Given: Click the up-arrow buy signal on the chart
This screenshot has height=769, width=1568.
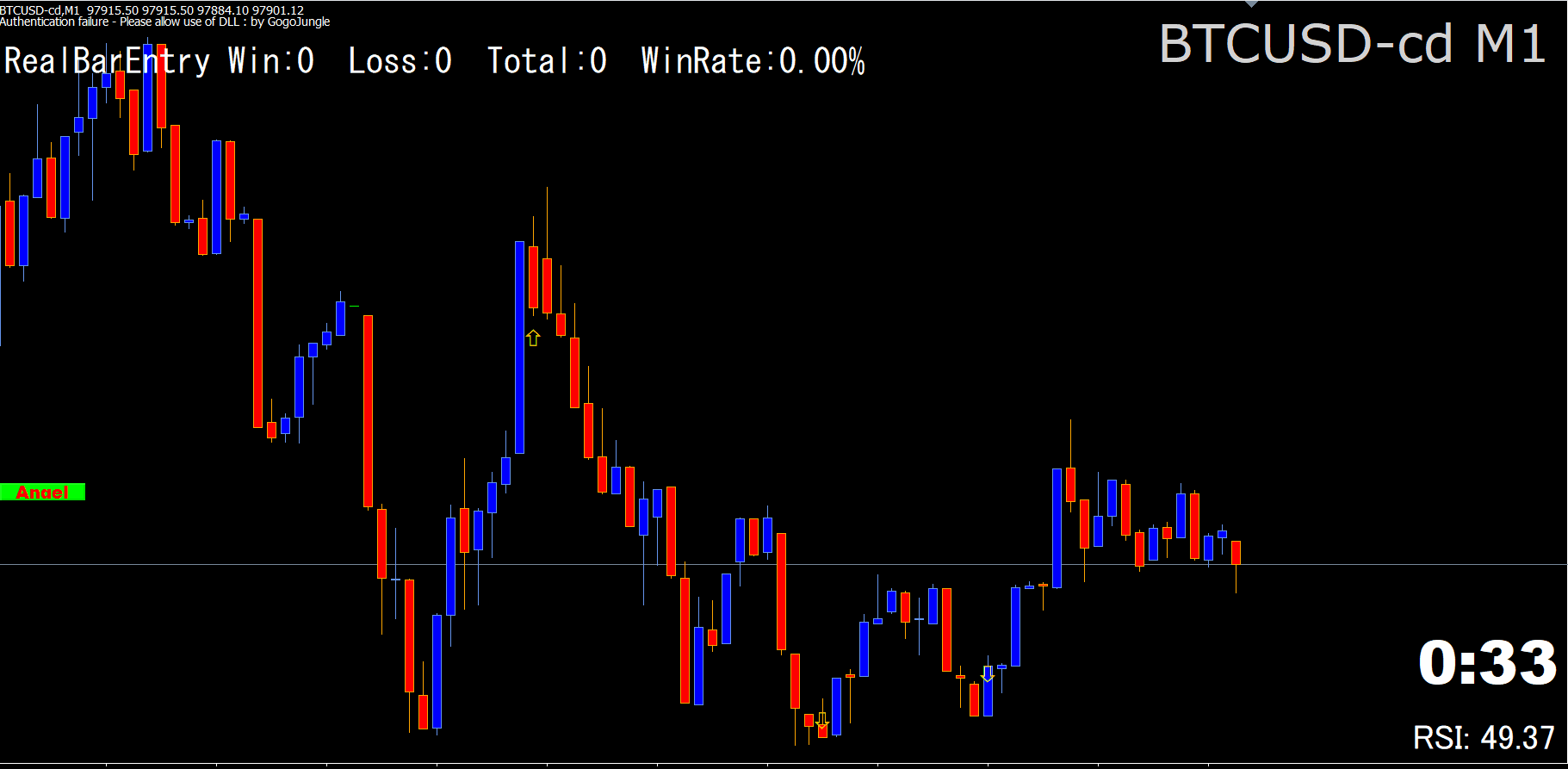Looking at the screenshot, I should pos(533,338).
